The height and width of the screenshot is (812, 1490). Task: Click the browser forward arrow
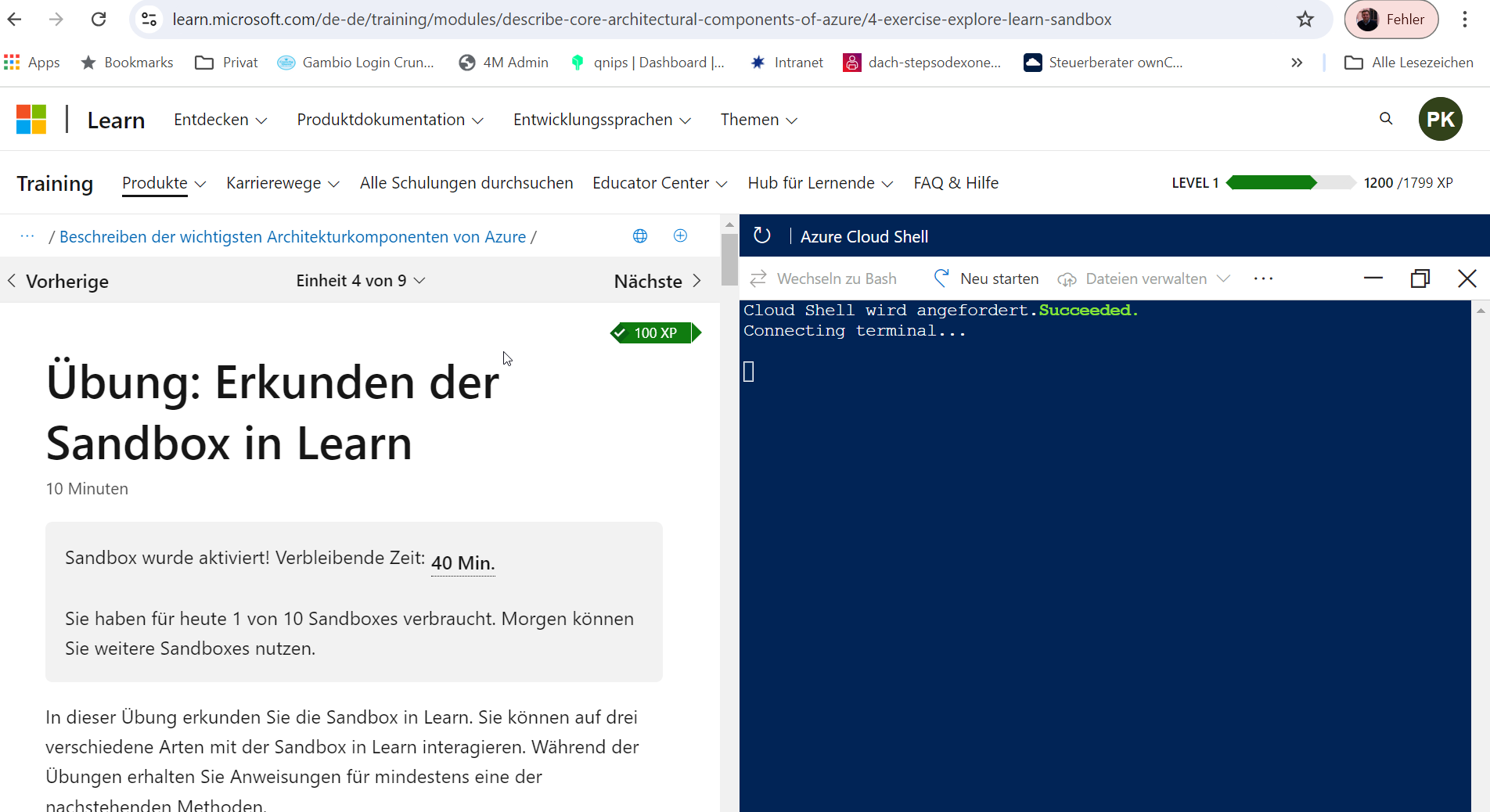click(56, 20)
